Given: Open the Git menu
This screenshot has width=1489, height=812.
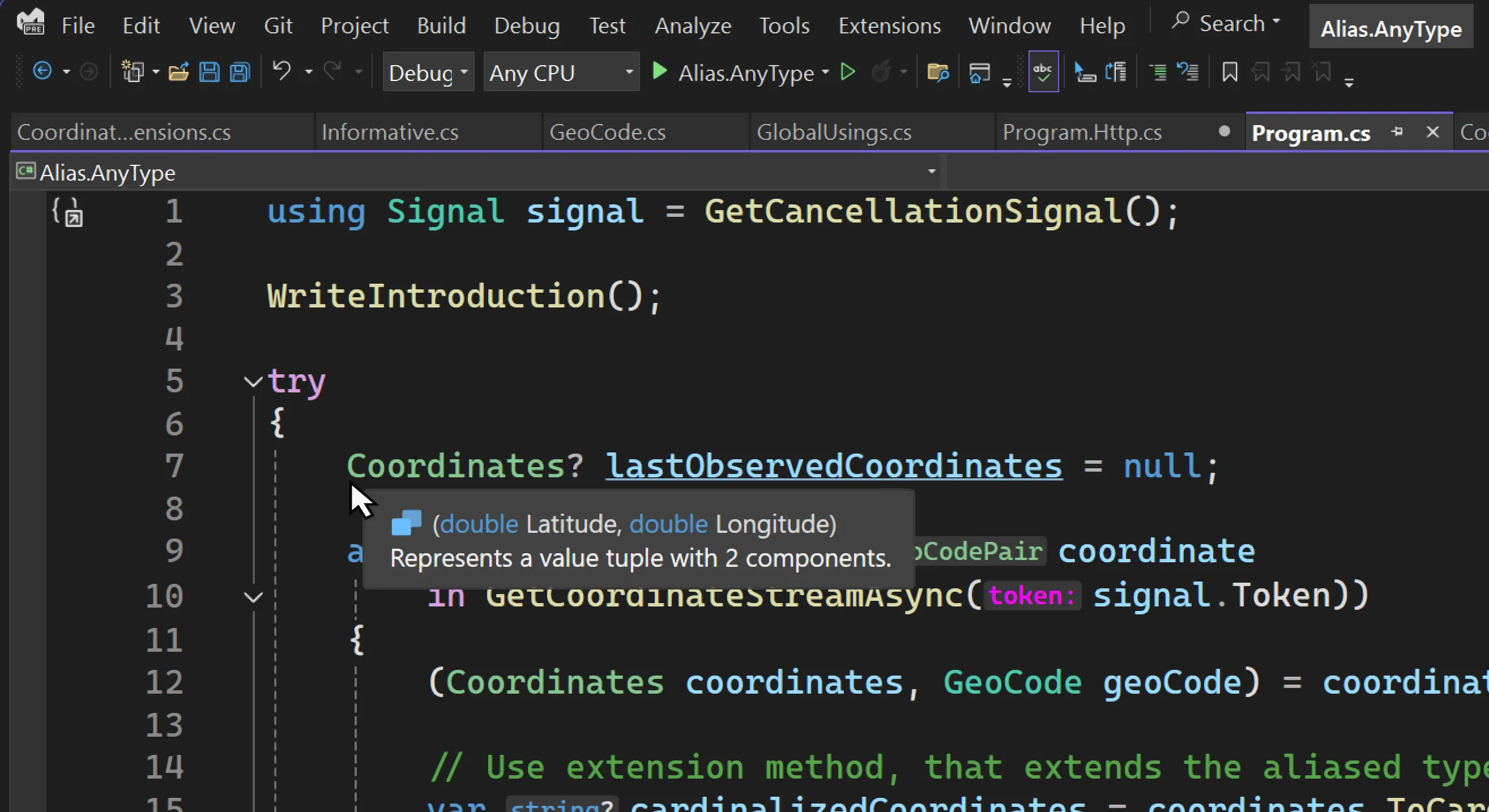Looking at the screenshot, I should coord(278,25).
